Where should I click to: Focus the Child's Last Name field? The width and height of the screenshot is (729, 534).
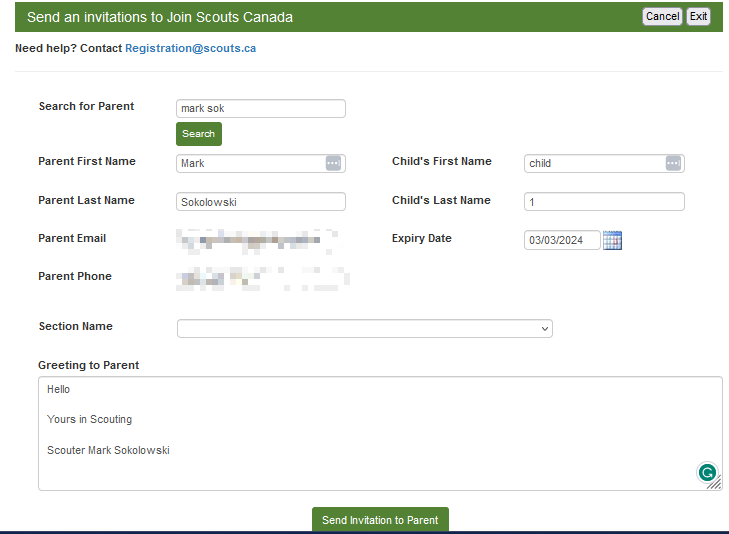click(x=604, y=202)
